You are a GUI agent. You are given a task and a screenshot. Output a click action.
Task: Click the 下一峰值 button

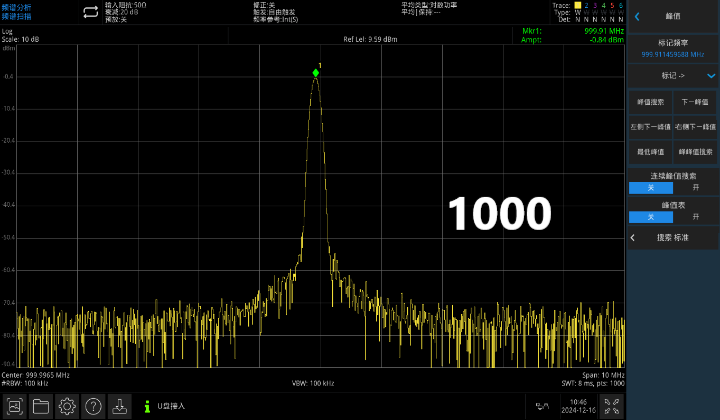point(695,102)
